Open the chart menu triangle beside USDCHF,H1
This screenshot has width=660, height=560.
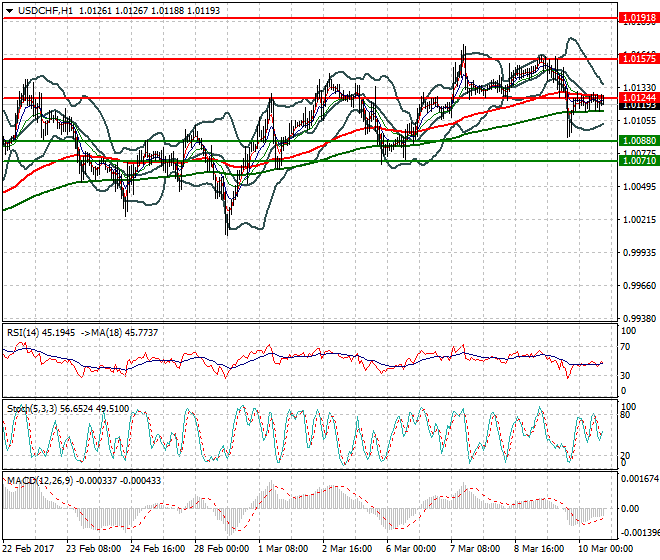tap(10, 11)
